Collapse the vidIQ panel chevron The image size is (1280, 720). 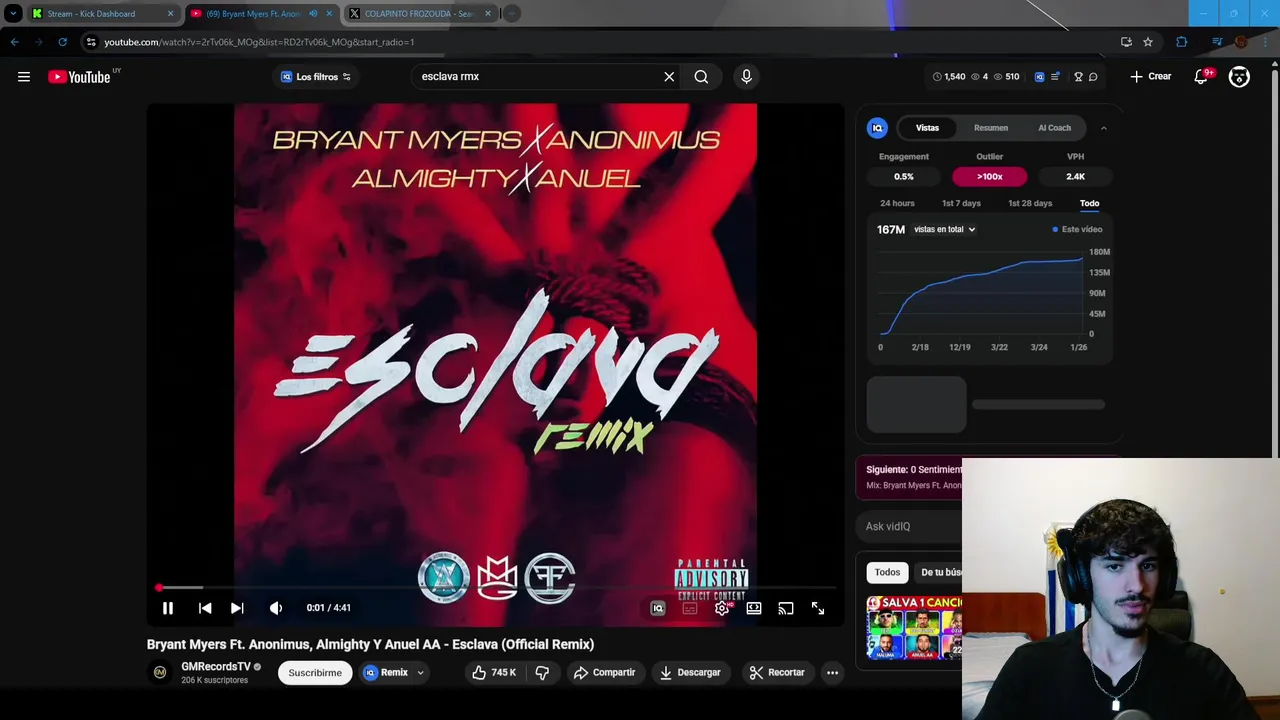pos(1104,128)
